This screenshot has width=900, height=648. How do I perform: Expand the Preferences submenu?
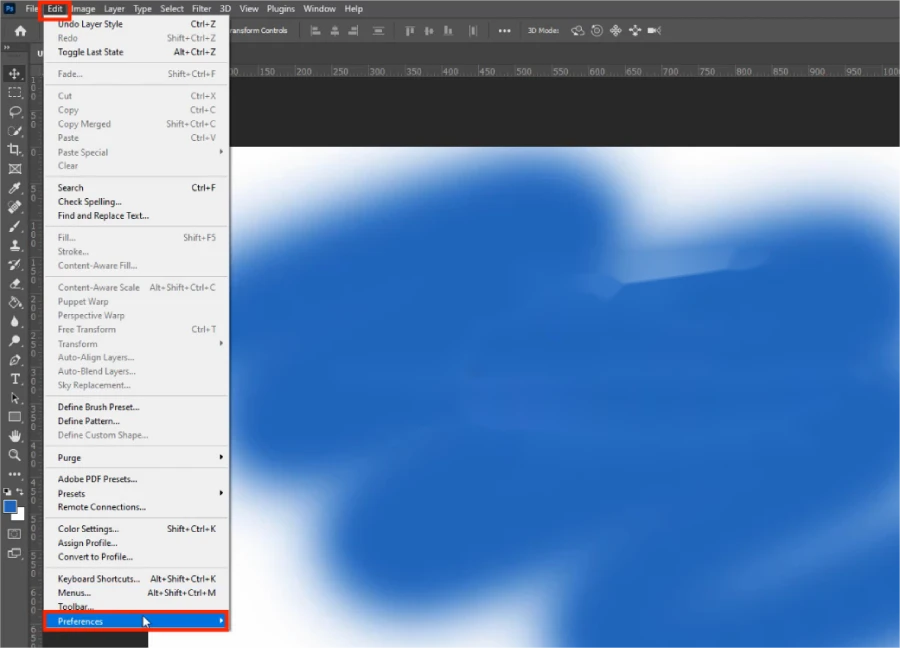tap(137, 621)
